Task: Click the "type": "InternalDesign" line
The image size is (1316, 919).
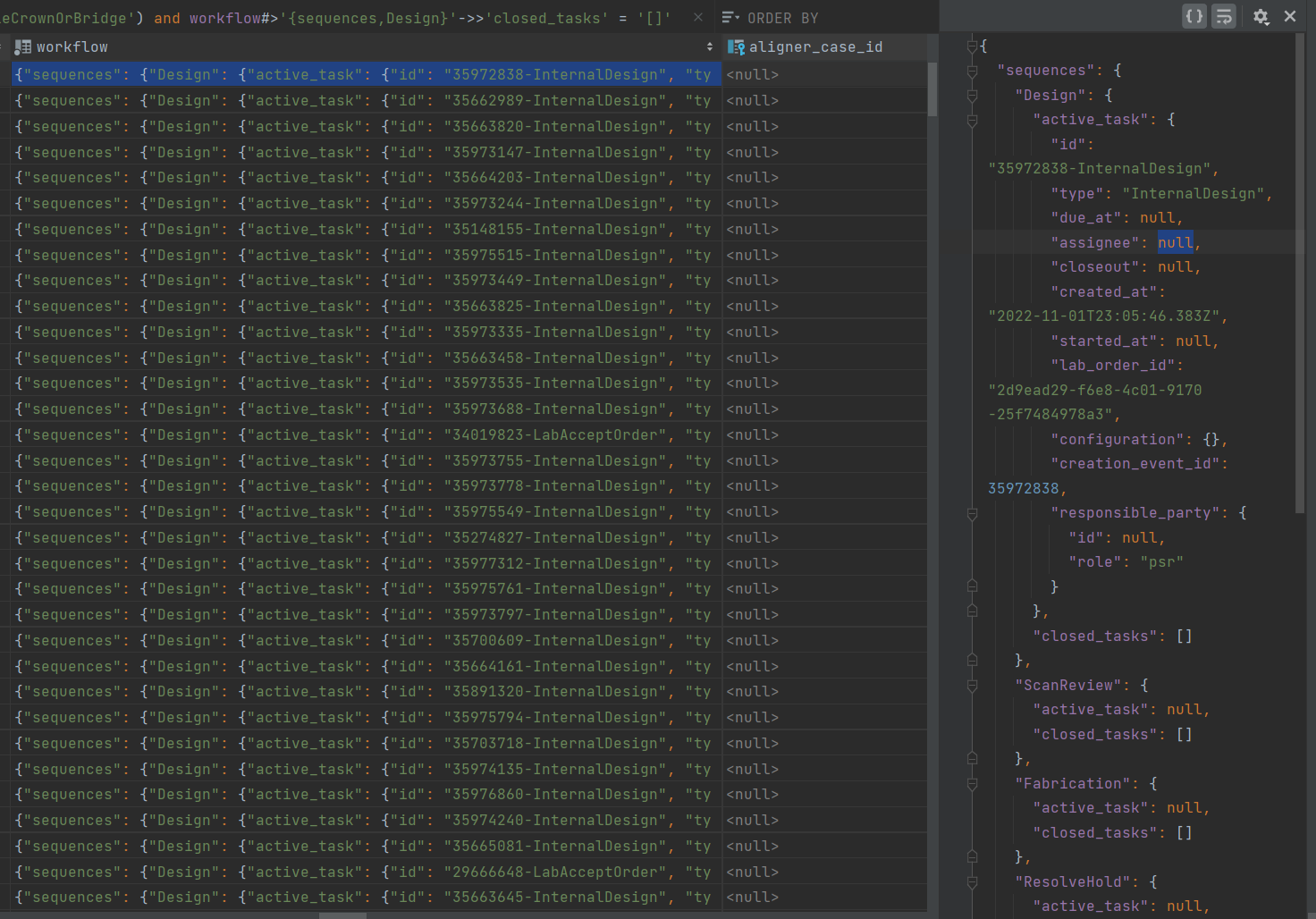Action: click(x=1161, y=194)
